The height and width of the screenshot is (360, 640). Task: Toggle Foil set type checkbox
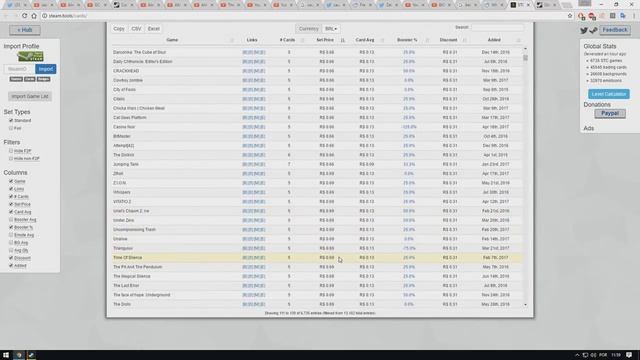[x=11, y=128]
